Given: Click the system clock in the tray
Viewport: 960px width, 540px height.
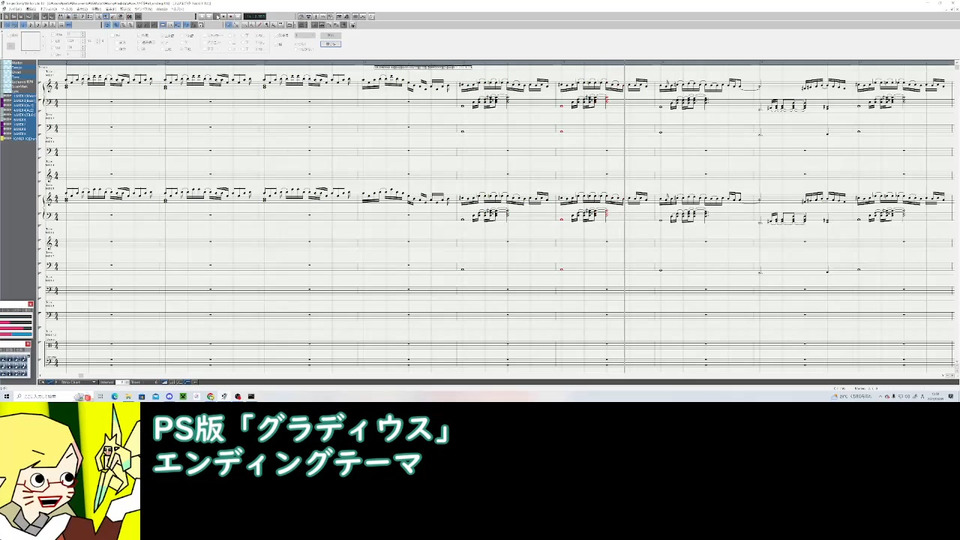Looking at the screenshot, I should [935, 396].
